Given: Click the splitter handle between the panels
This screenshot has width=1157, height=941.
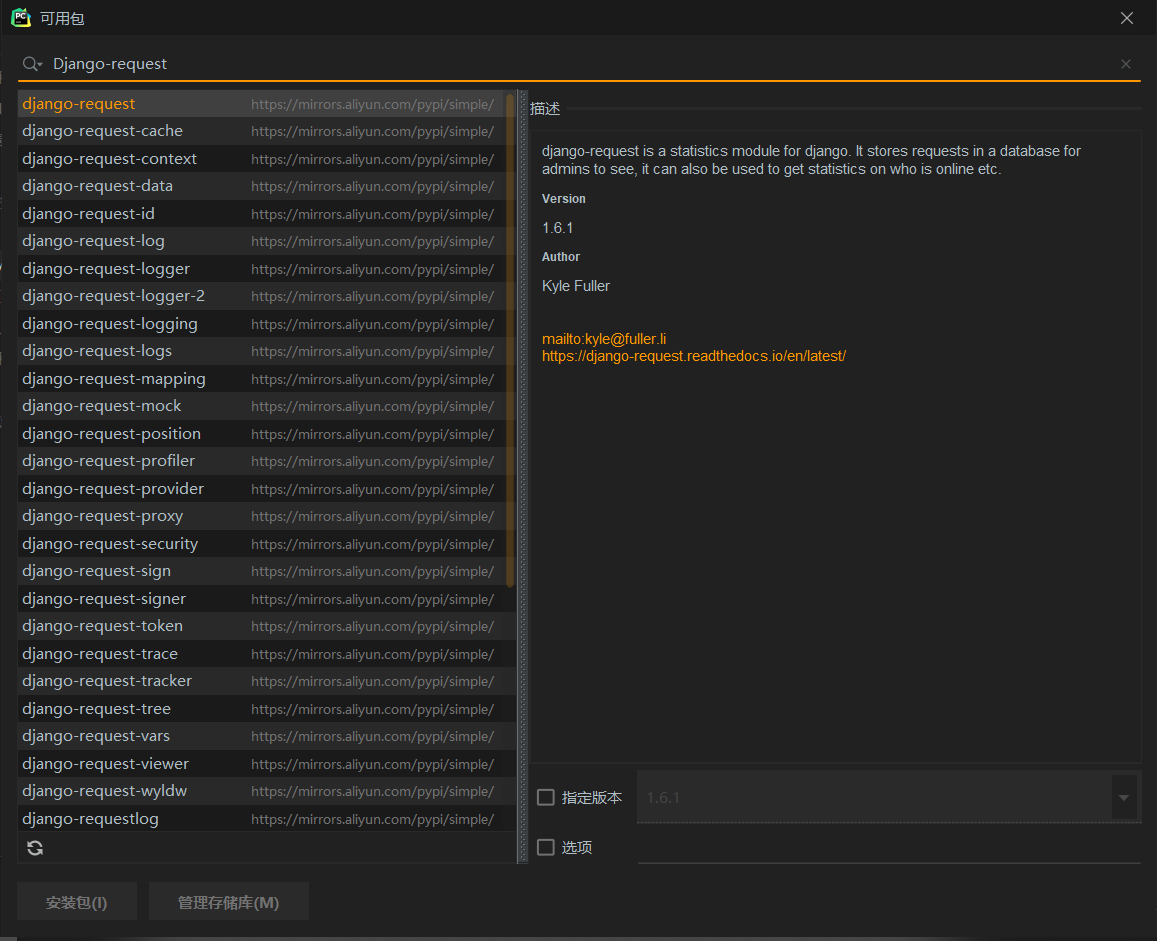Looking at the screenshot, I should pos(522,476).
